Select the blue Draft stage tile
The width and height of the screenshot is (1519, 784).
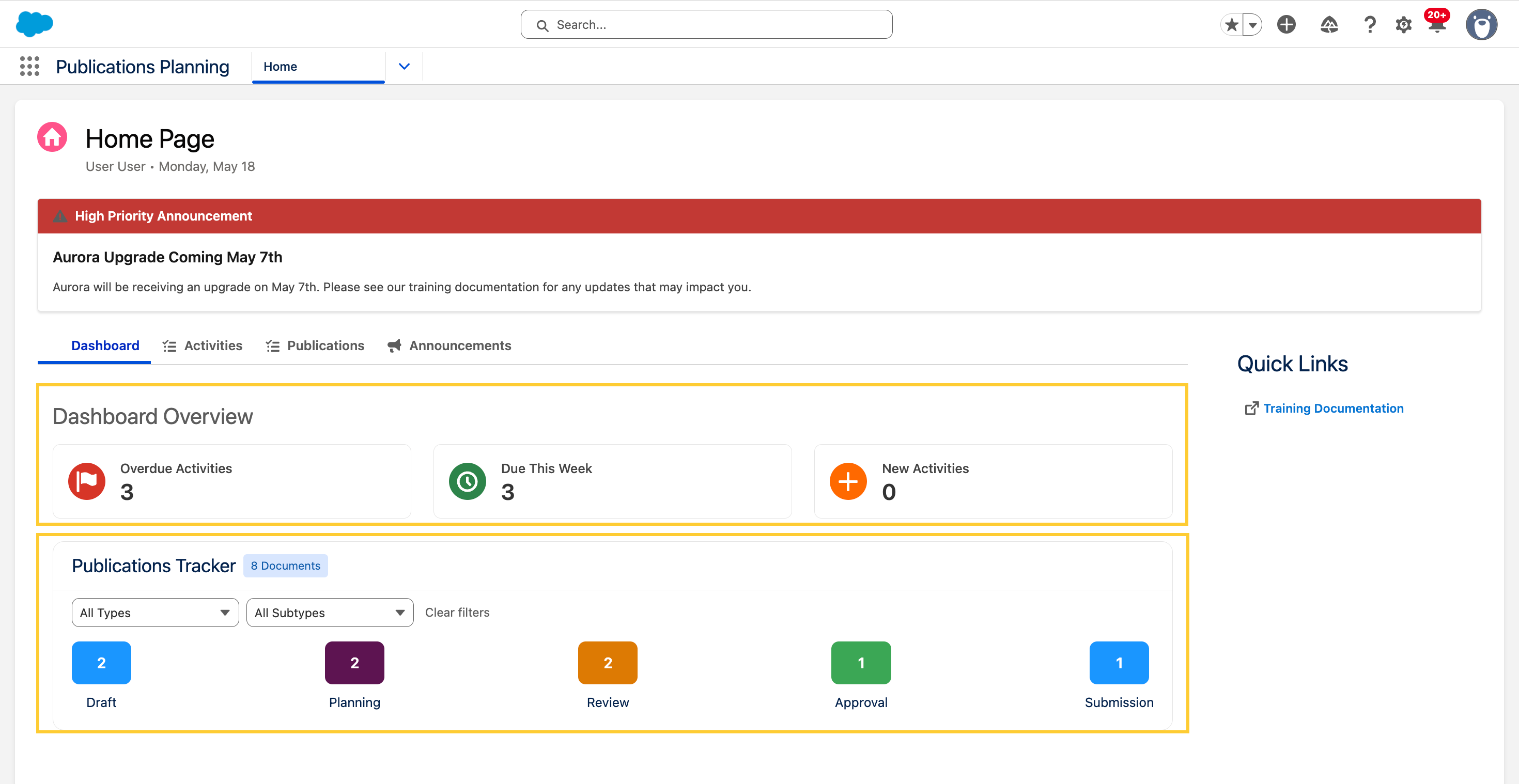[101, 663]
